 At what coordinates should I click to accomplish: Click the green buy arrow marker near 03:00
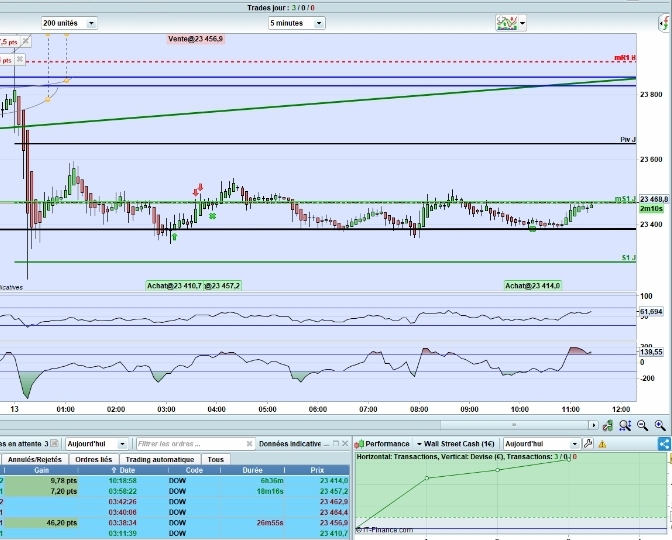174,236
